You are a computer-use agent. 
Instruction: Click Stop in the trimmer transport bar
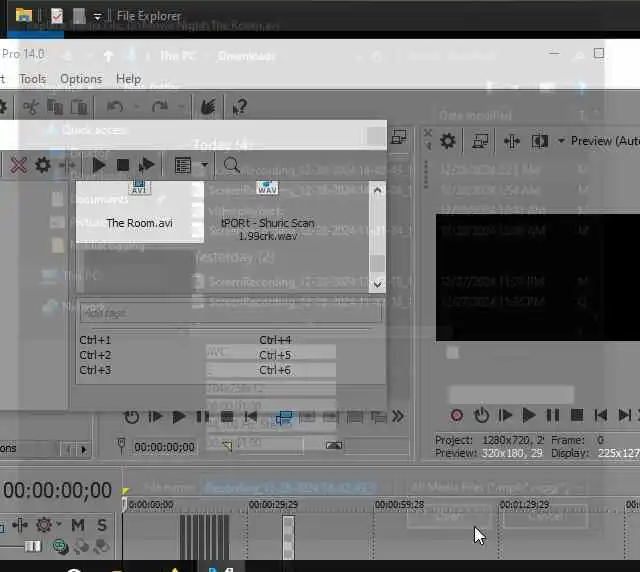click(x=227, y=417)
